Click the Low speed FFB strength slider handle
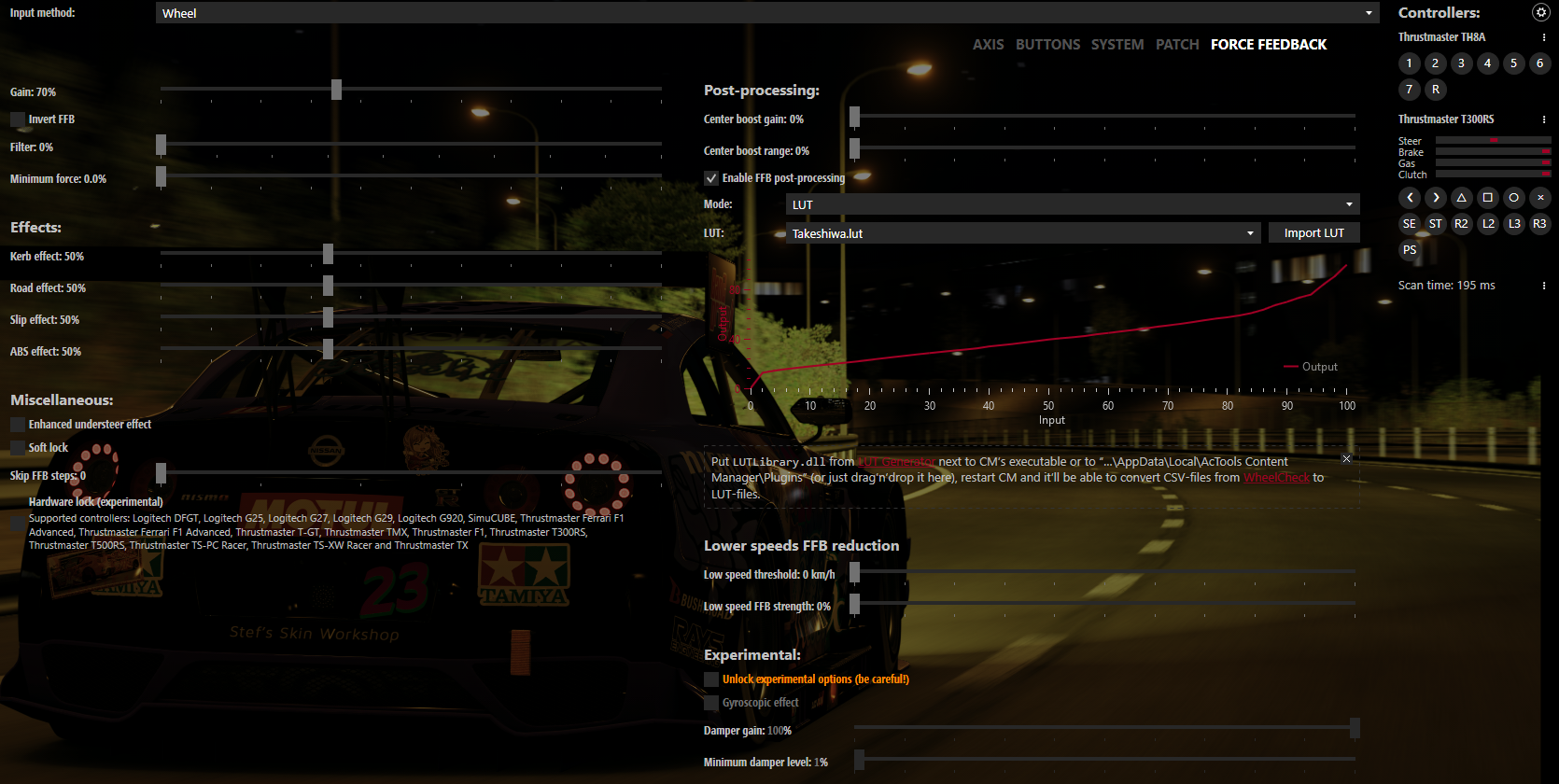 (854, 604)
